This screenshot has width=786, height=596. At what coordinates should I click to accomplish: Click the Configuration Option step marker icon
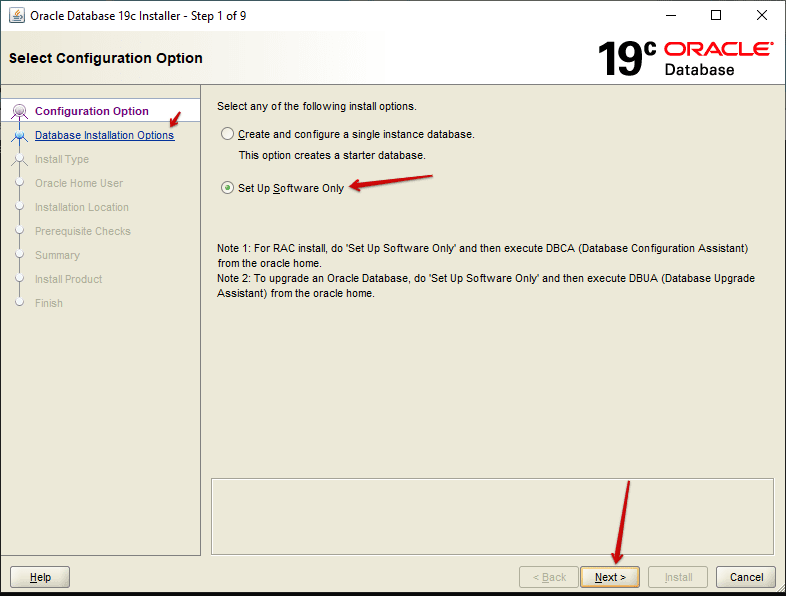20,111
